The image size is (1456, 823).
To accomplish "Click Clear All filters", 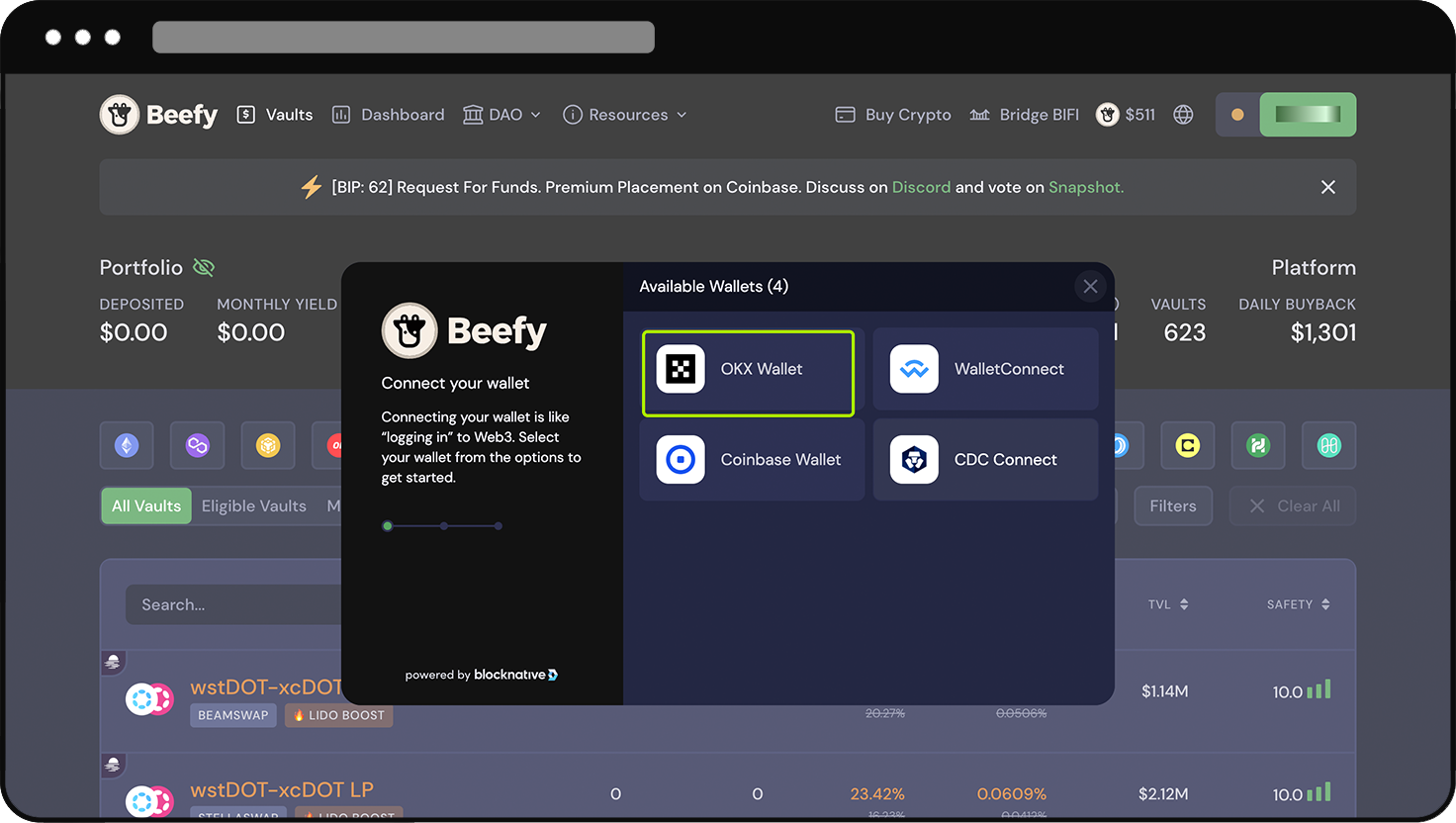I will coord(1294,505).
